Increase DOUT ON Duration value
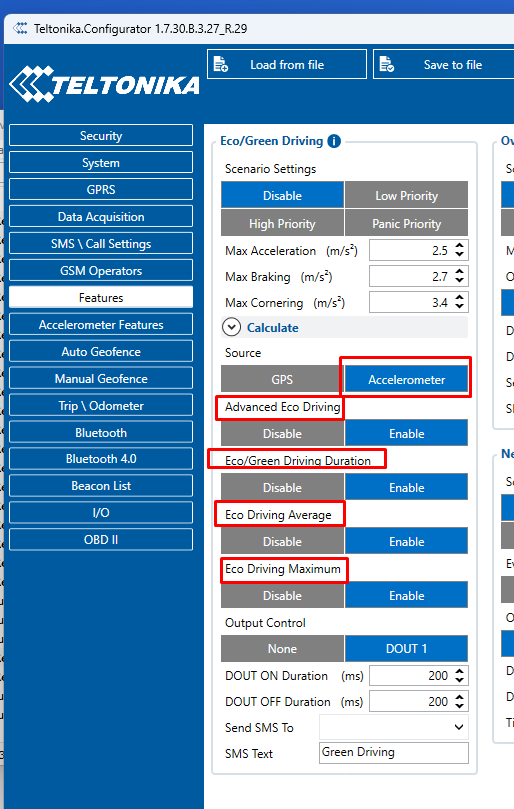514x809 pixels. click(459, 671)
